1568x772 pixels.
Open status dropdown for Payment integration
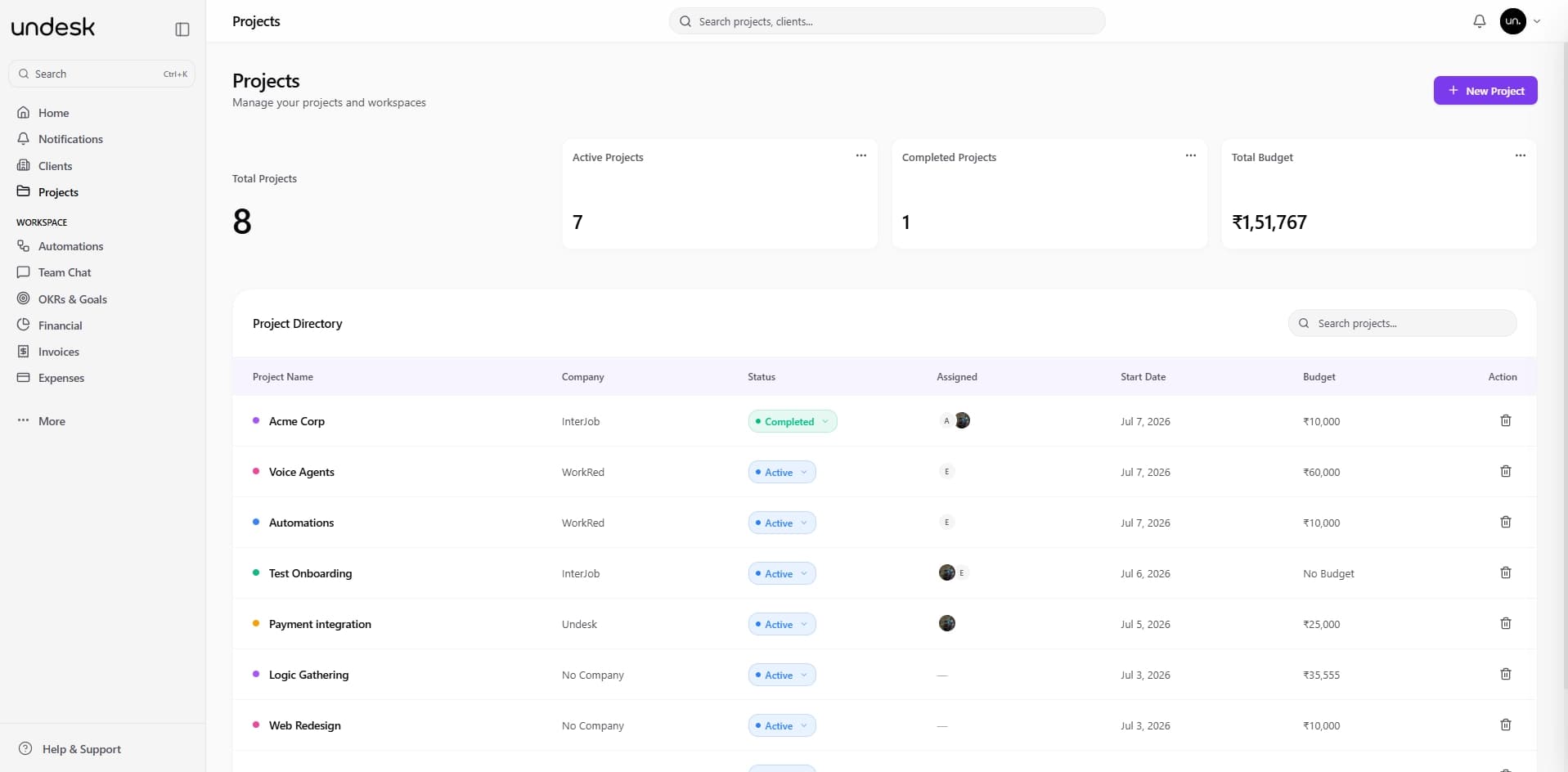pyautogui.click(x=782, y=624)
